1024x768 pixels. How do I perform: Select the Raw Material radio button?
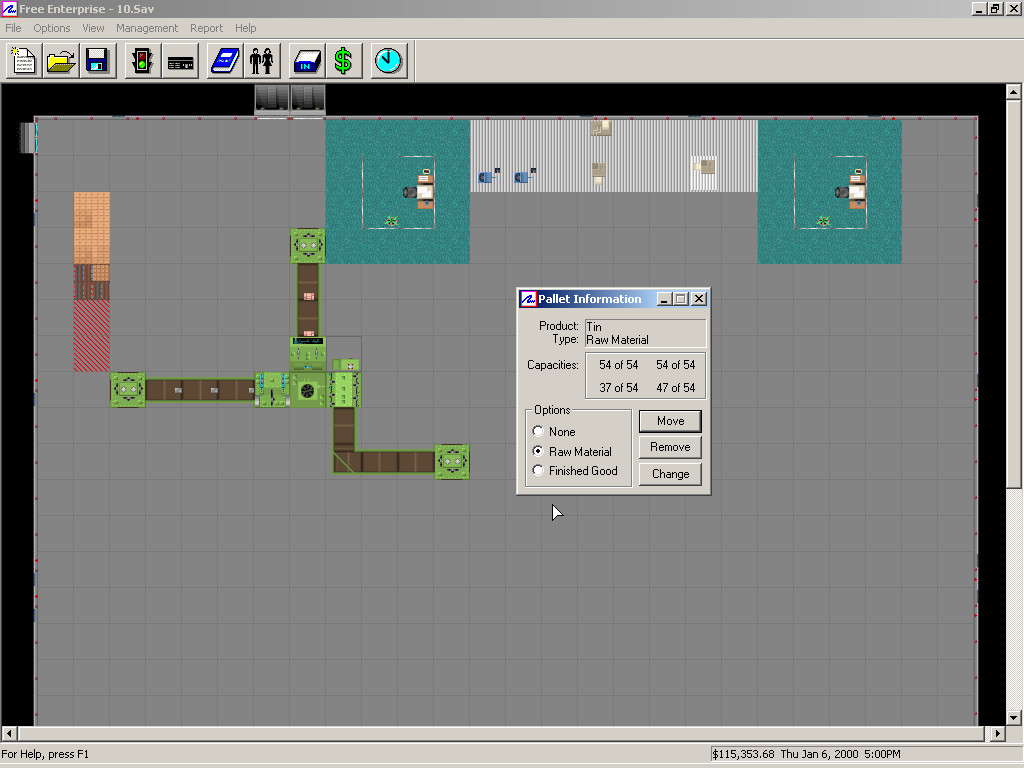[x=539, y=452]
